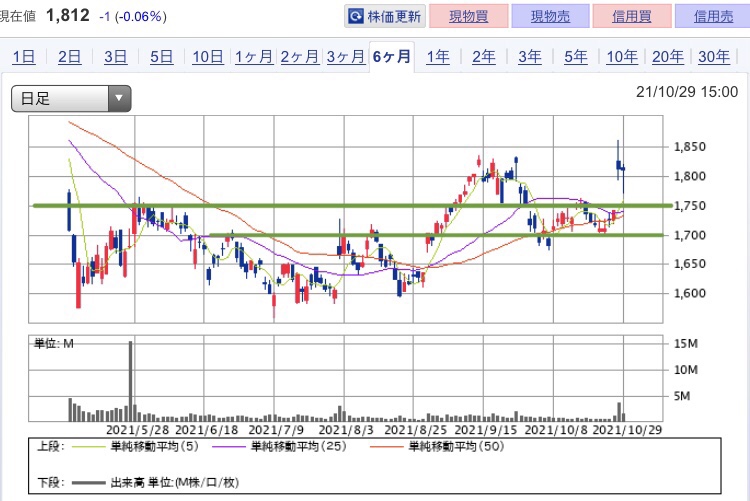This screenshot has width=750, height=501.
Task: Click the 1,850 price axis label
Action: [x=689, y=147]
